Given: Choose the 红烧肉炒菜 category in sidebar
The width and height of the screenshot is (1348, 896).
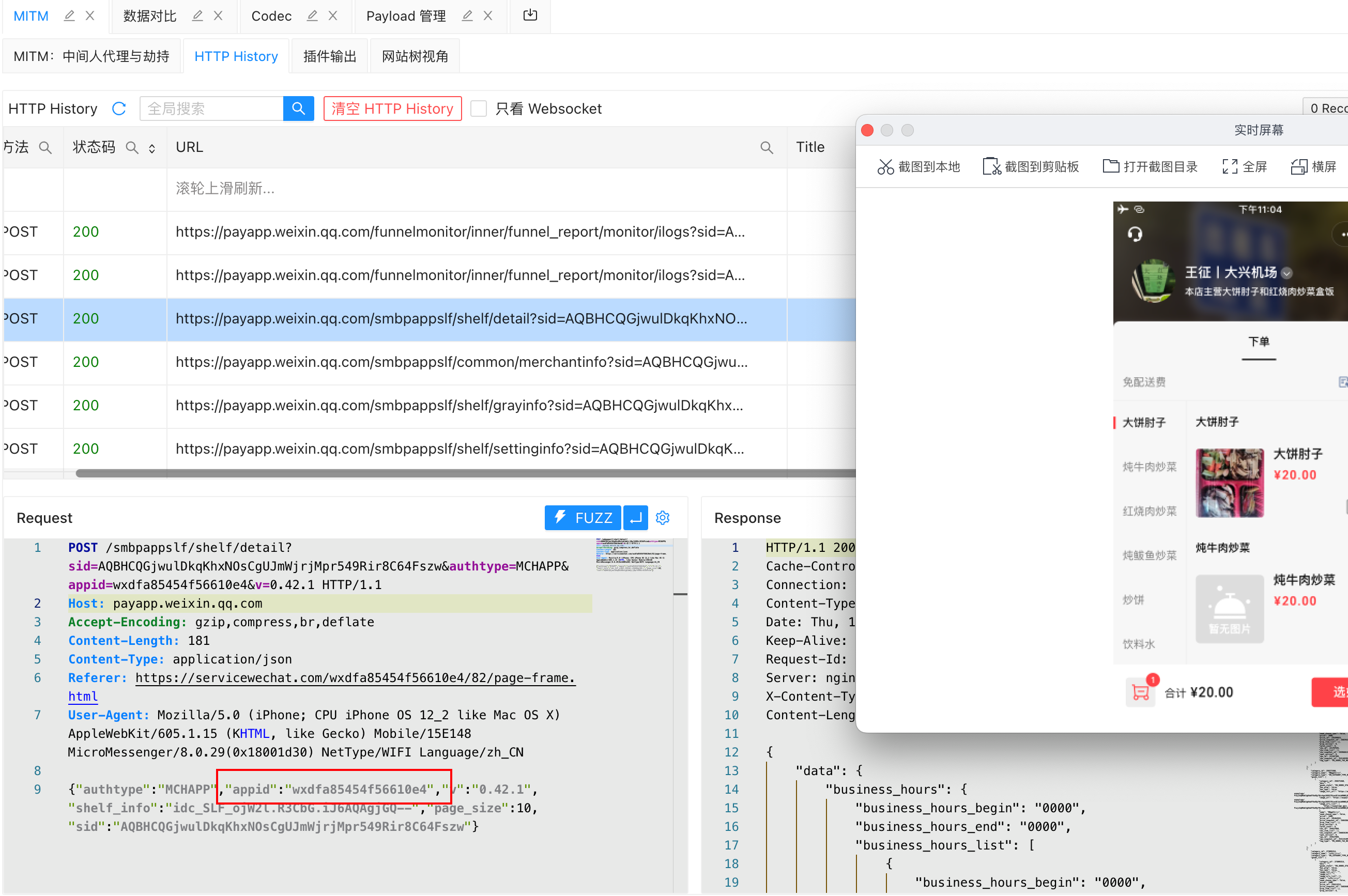Looking at the screenshot, I should click(1149, 512).
